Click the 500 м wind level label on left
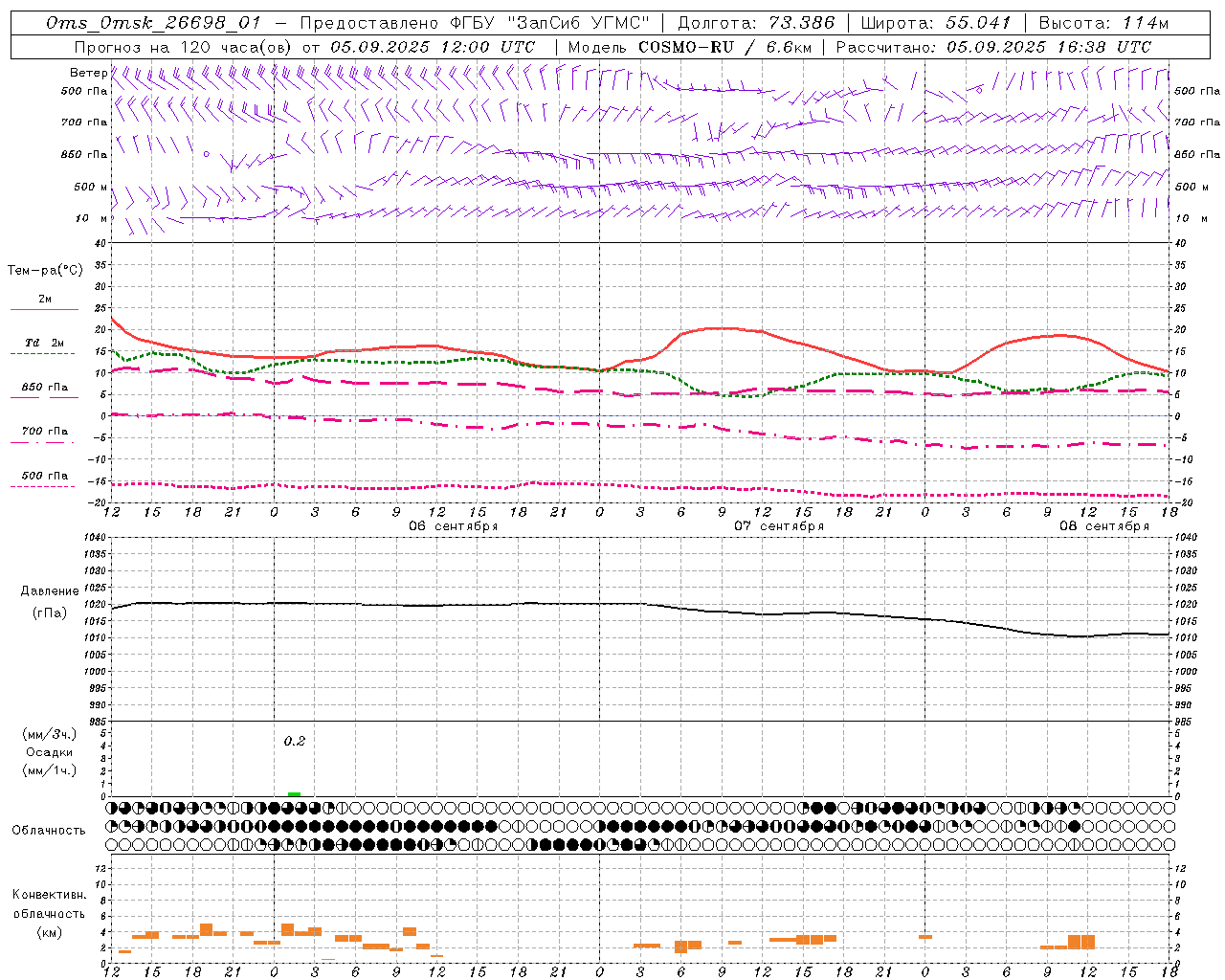Image resolution: width=1225 pixels, height=980 pixels. (x=91, y=187)
